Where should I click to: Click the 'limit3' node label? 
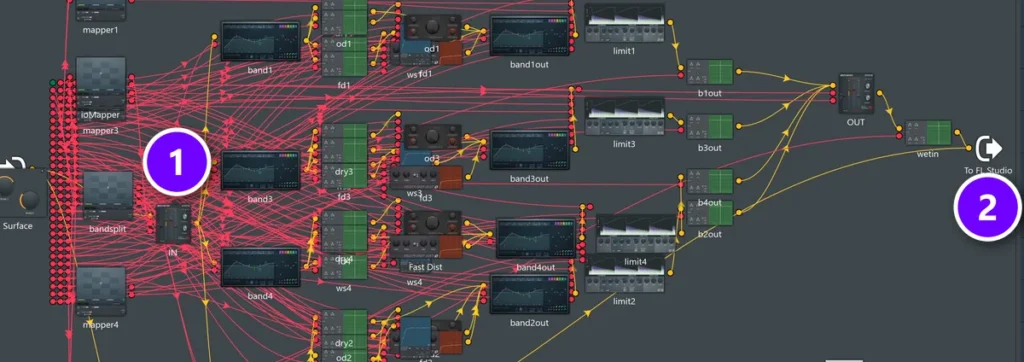tap(624, 144)
